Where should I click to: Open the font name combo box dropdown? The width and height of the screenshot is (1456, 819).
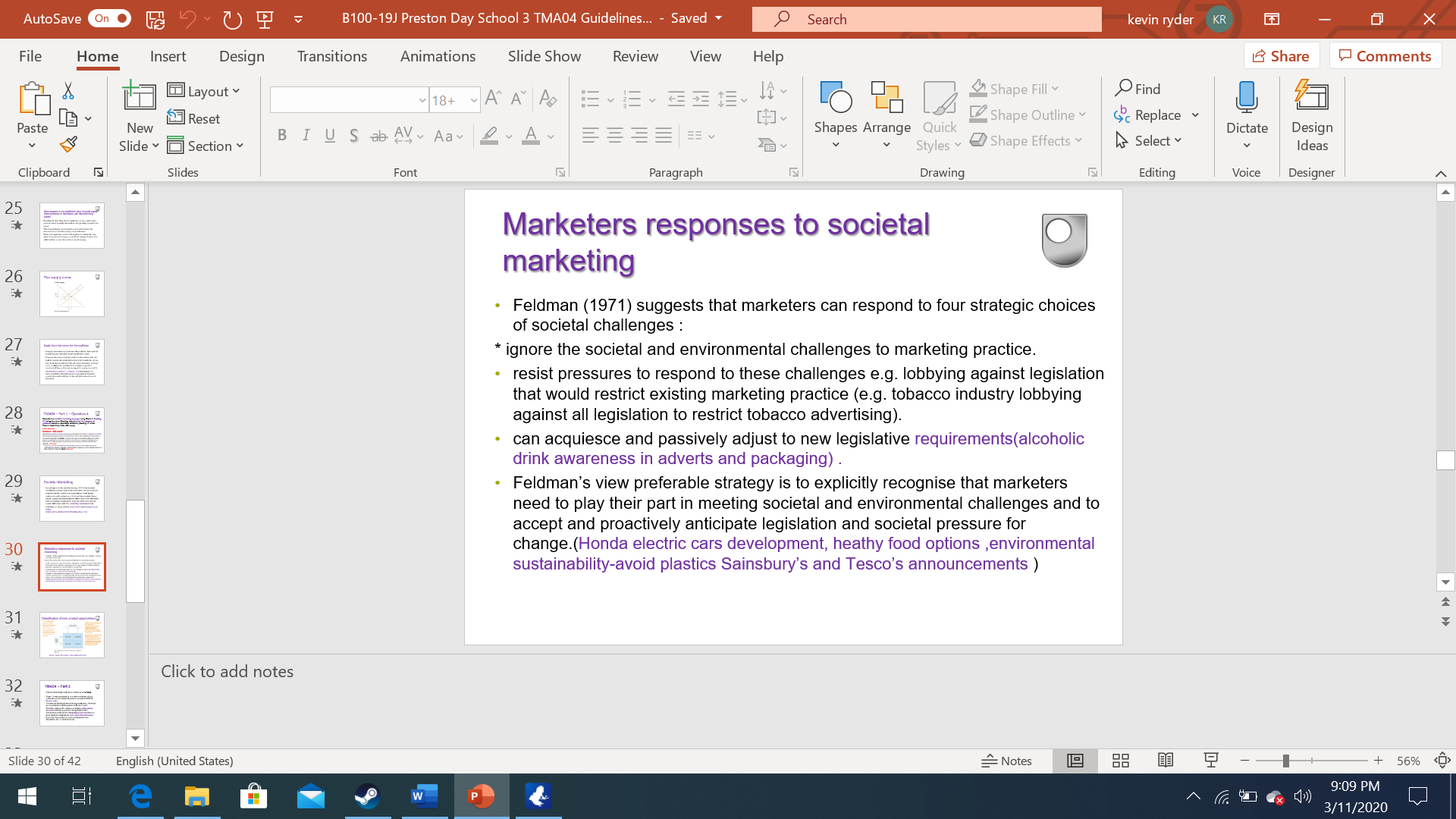pyautogui.click(x=422, y=100)
